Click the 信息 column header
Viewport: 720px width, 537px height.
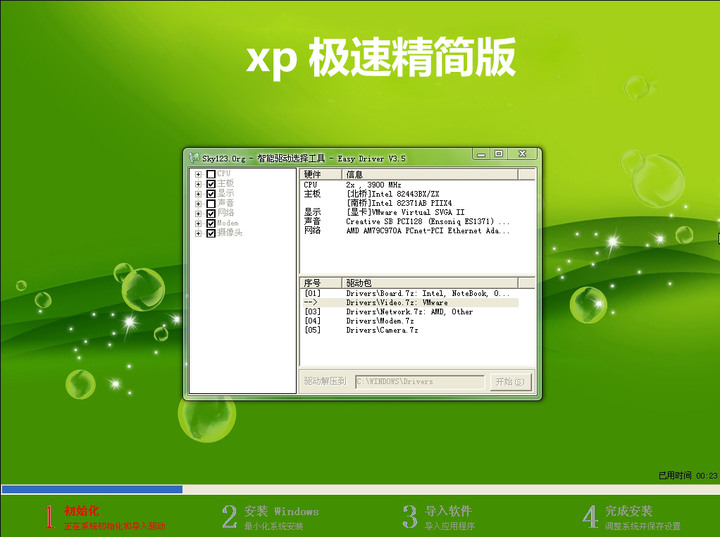point(430,174)
